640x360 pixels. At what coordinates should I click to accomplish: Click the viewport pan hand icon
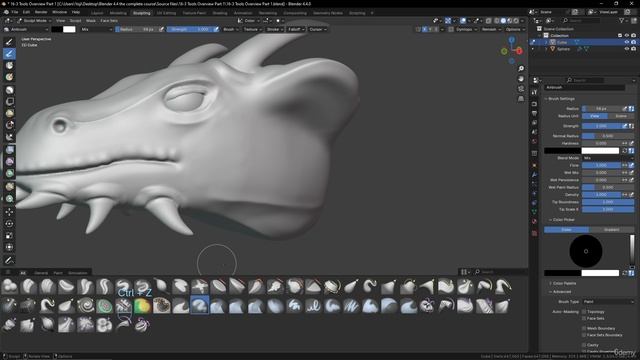[521, 79]
